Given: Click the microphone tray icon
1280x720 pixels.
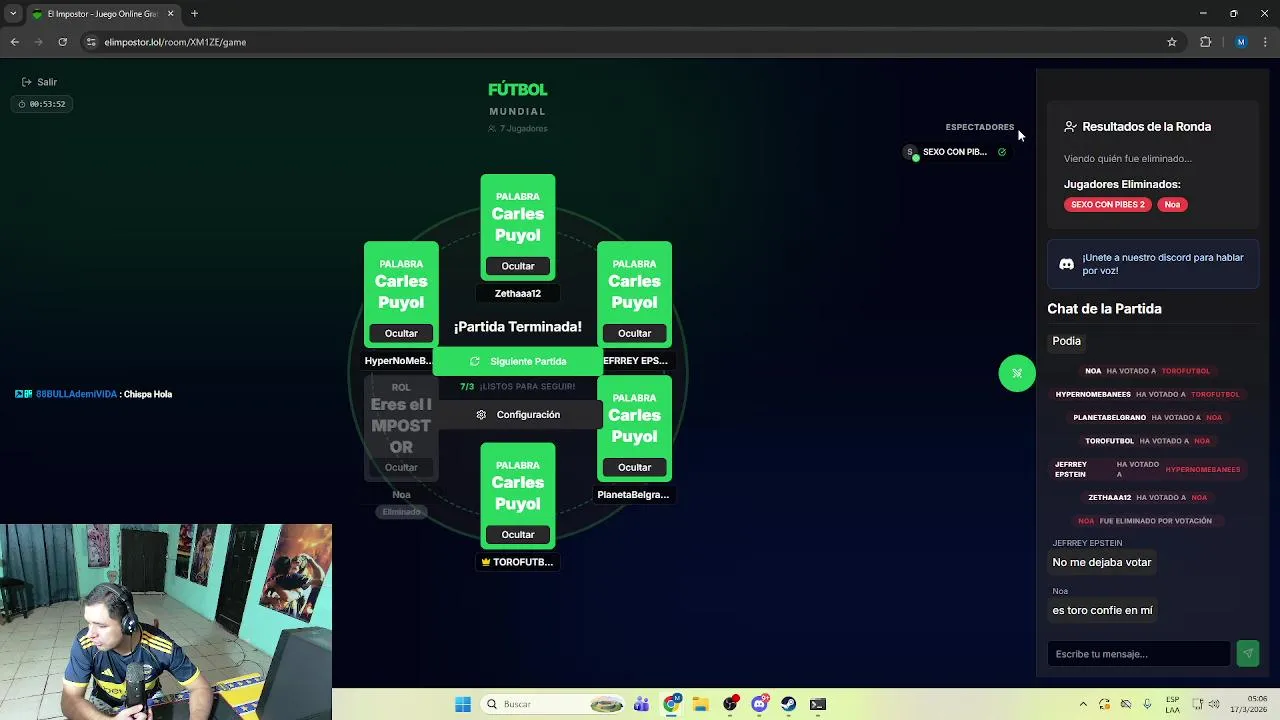Looking at the screenshot, I should pos(1147,704).
